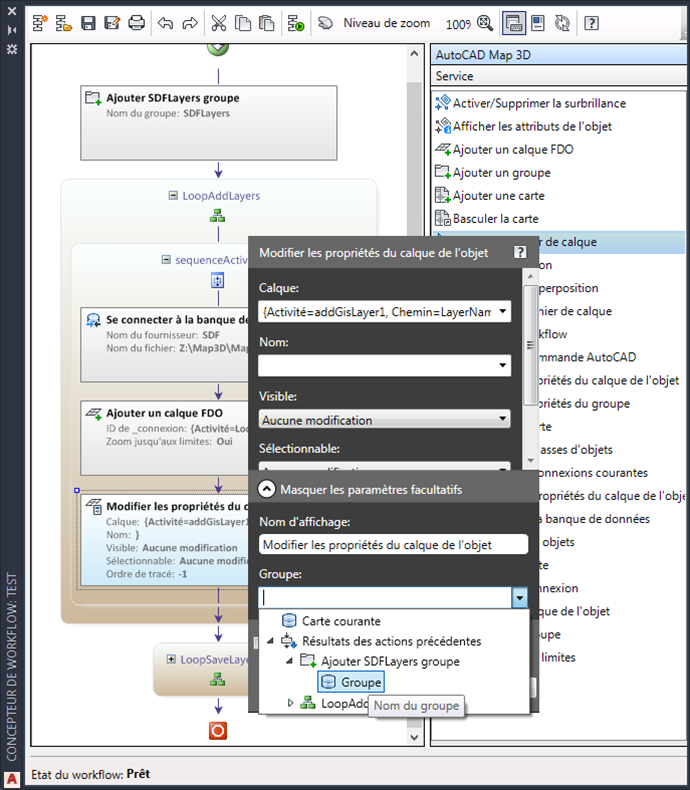Open palette properties gear icon
Screen dimensions: 690x790
pyautogui.click(x=12, y=49)
